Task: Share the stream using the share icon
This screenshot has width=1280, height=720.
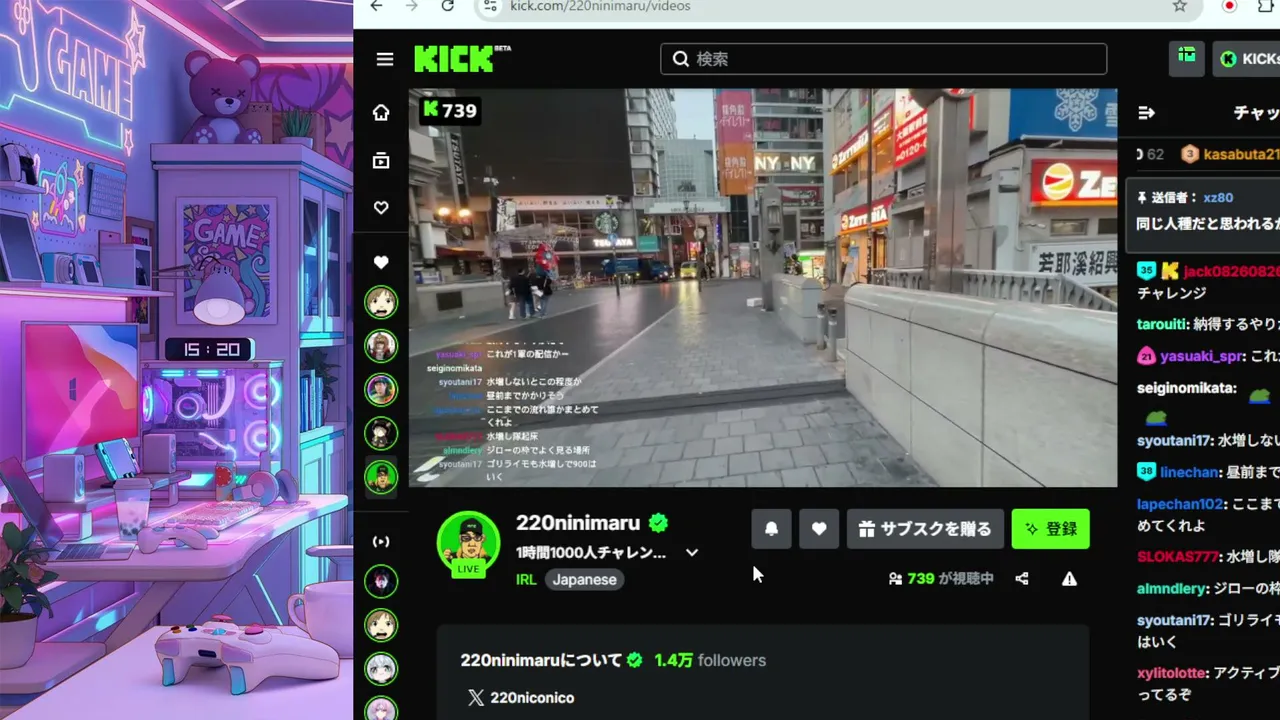Action: tap(1022, 578)
